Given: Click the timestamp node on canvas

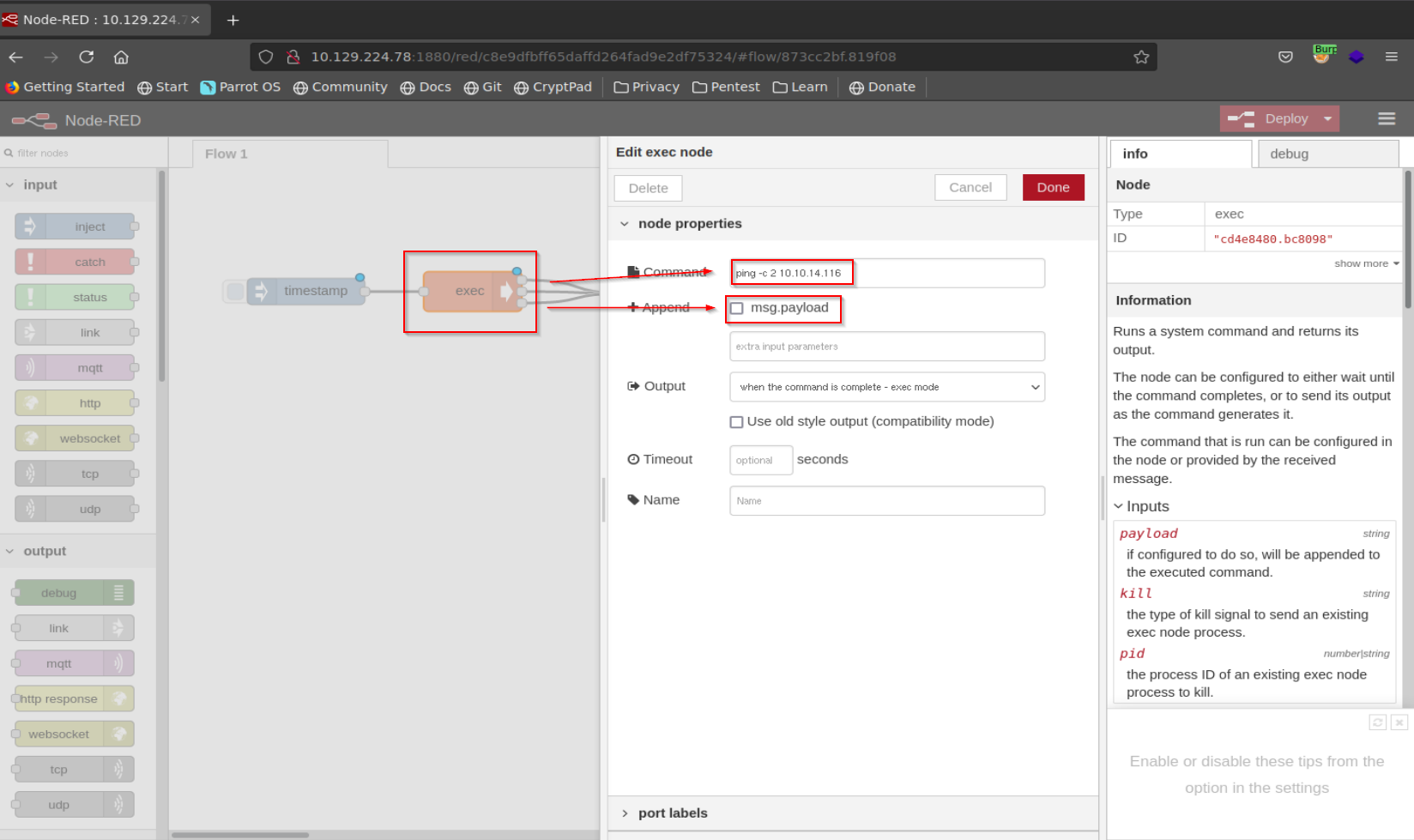Looking at the screenshot, I should pos(306,291).
